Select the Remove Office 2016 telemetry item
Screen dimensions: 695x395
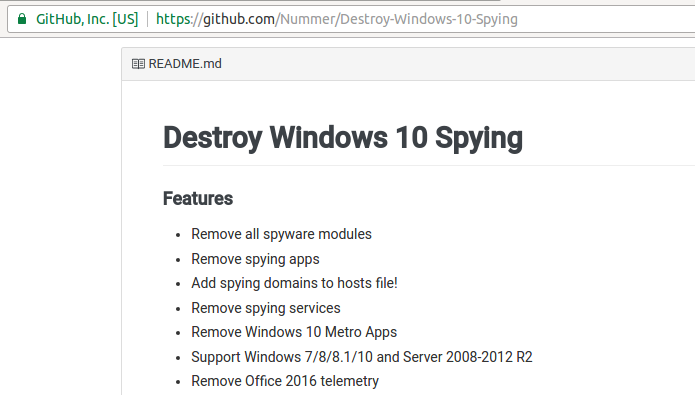coord(285,381)
